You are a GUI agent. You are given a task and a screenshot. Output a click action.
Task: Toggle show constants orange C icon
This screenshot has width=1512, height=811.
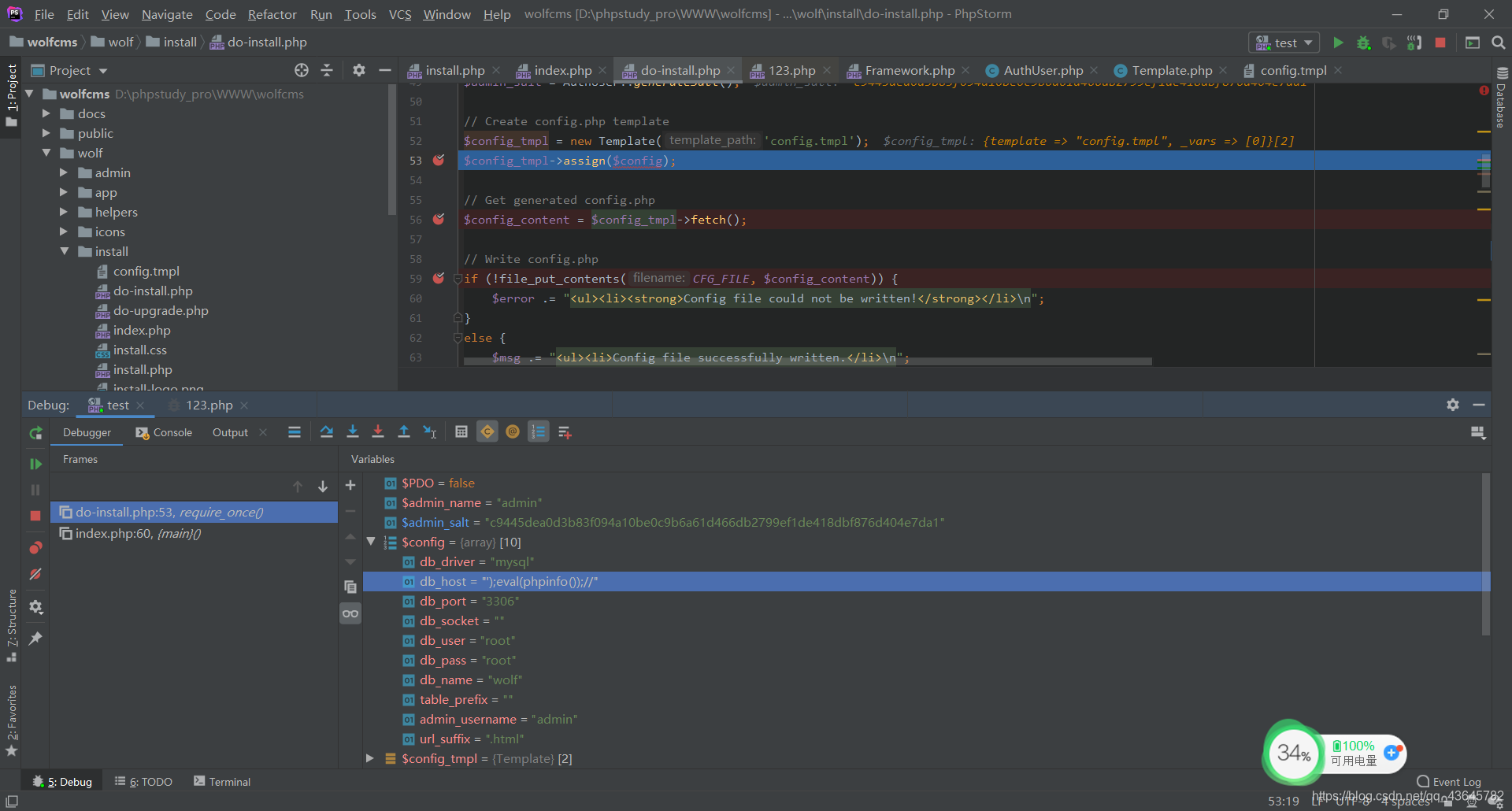point(487,431)
